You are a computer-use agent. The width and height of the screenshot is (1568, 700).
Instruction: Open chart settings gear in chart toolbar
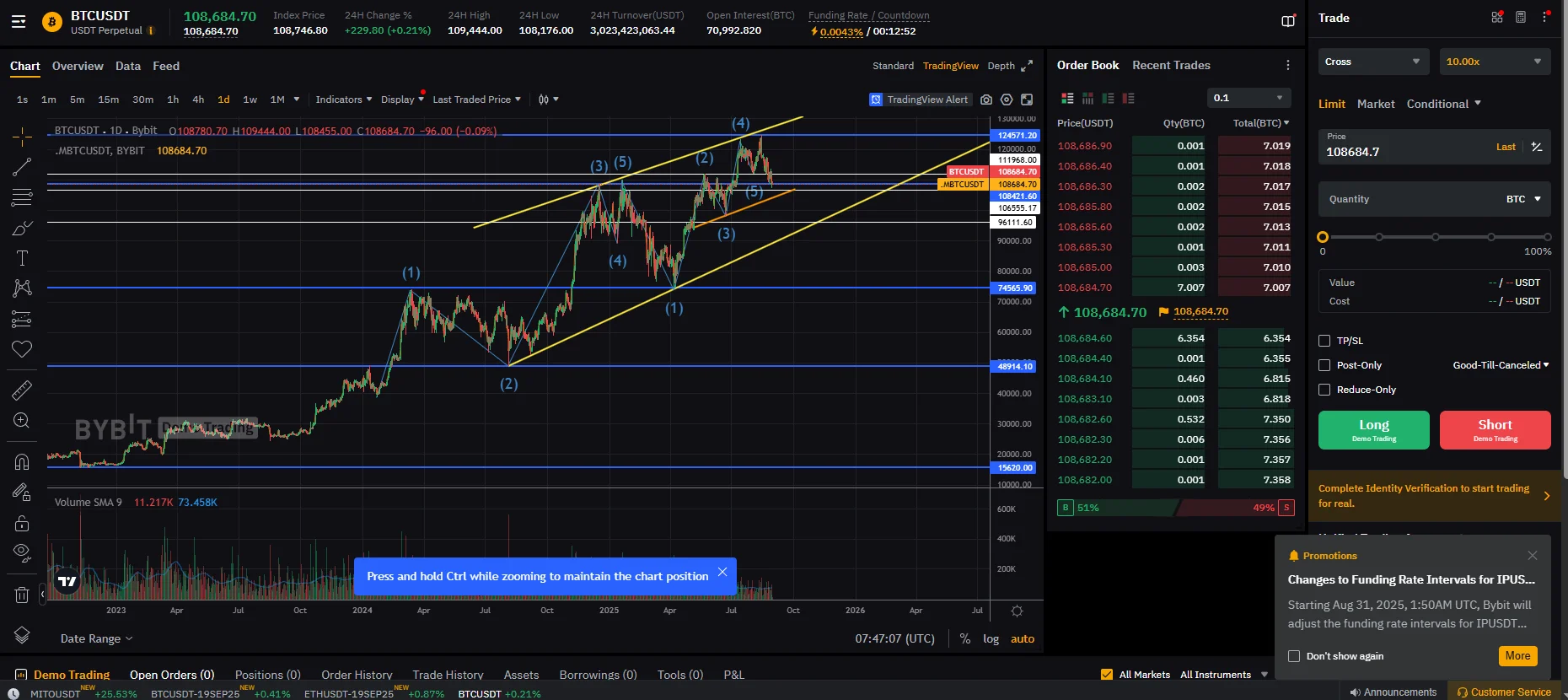click(1007, 100)
